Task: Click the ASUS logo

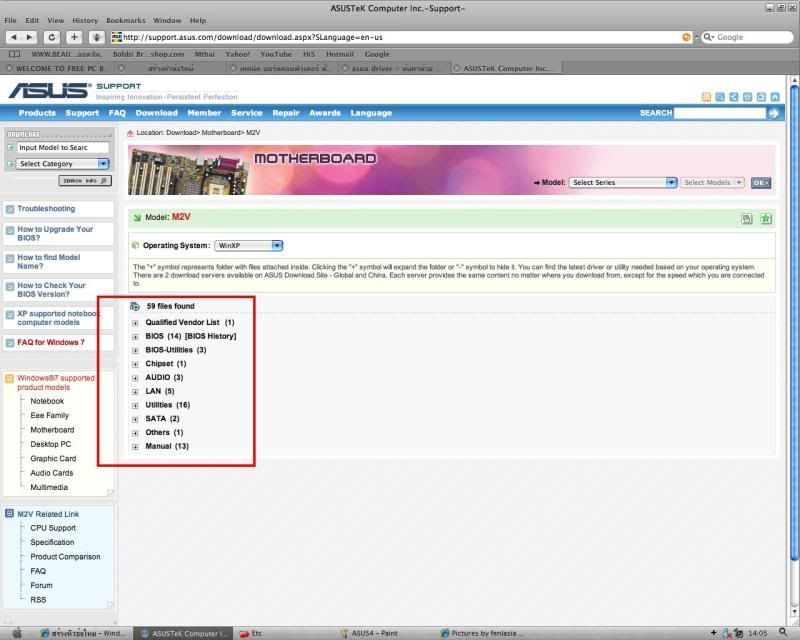Action: pyautogui.click(x=49, y=90)
